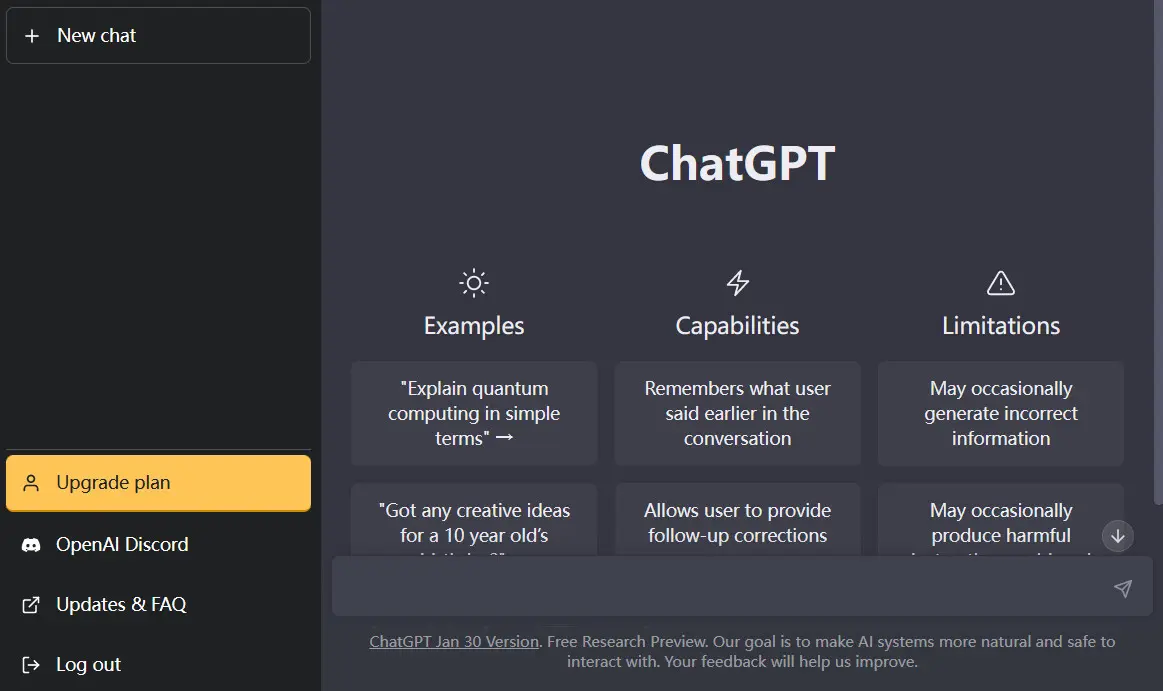Image resolution: width=1163 pixels, height=691 pixels.
Task: Click the sun icon above Examples
Action: tap(474, 282)
